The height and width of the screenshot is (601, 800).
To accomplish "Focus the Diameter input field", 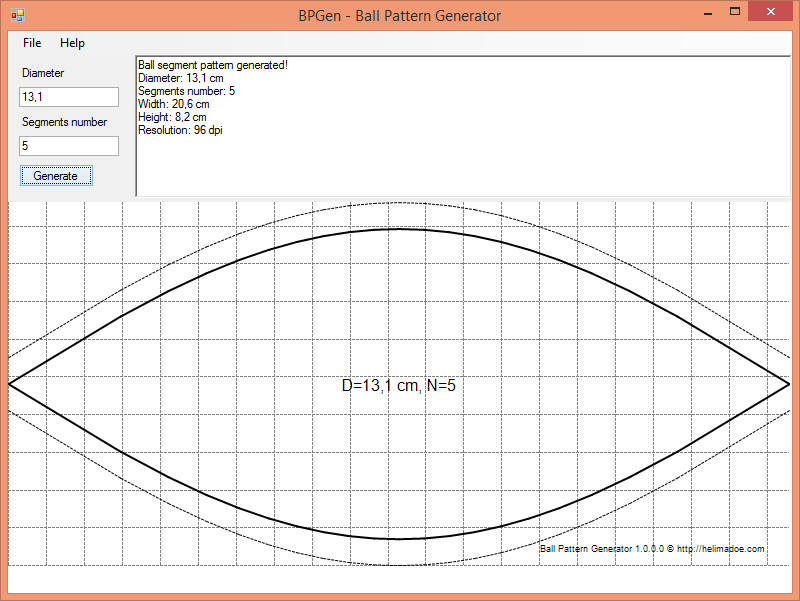I will click(69, 96).
